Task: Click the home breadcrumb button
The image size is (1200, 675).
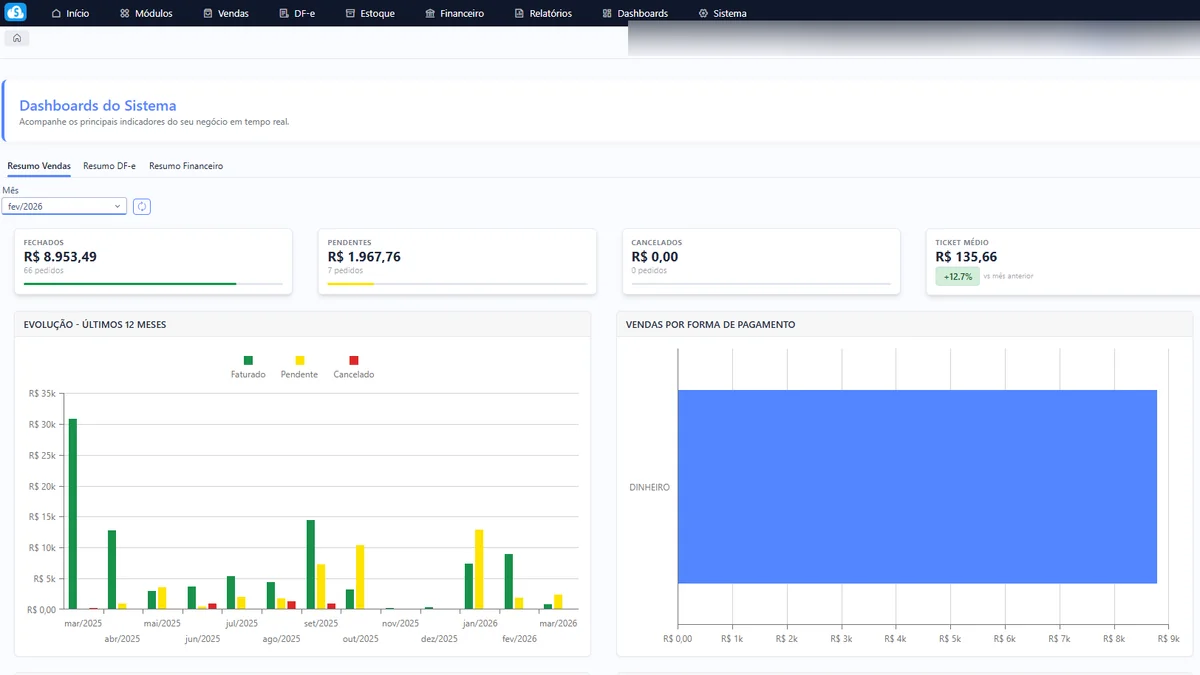Action: coord(16,36)
